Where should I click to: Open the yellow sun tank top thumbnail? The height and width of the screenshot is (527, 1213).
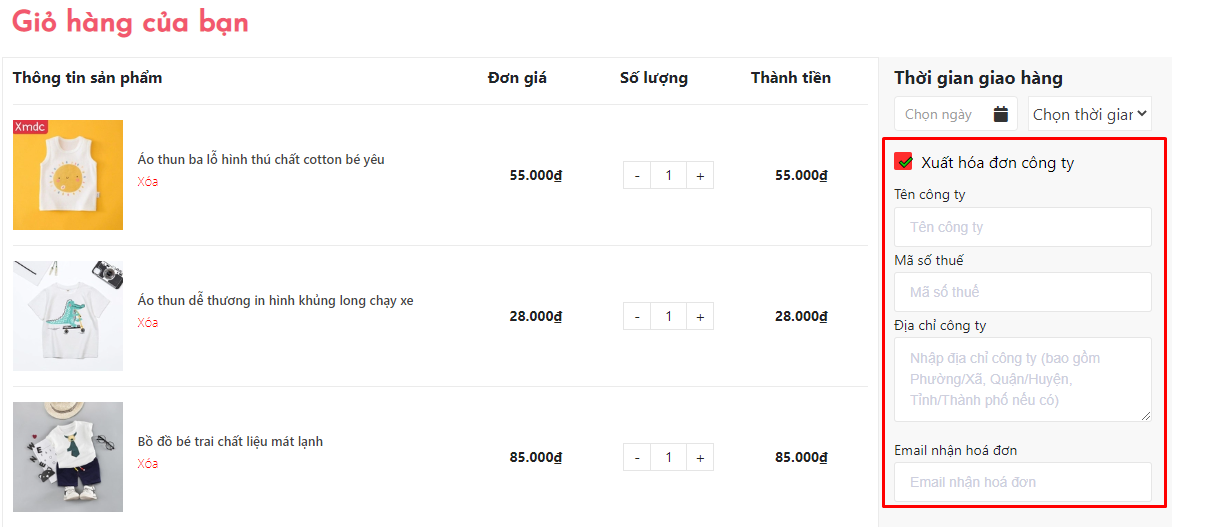click(x=68, y=175)
